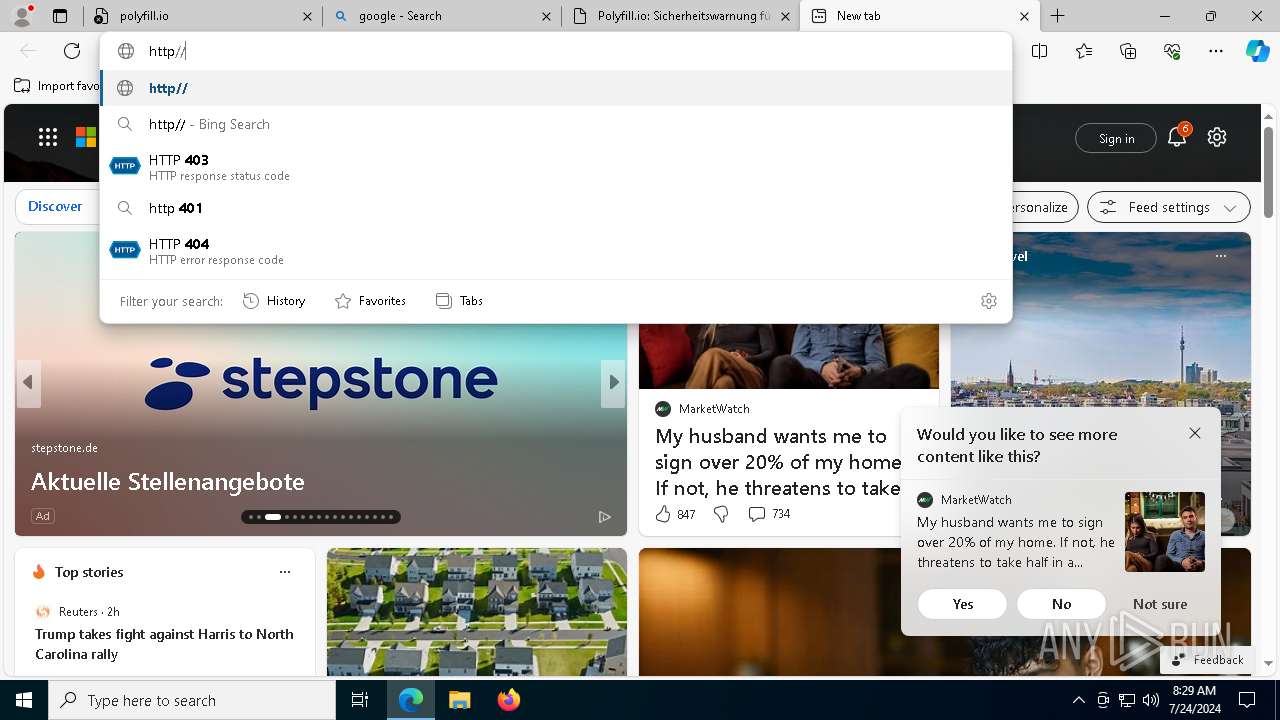Open the volume control in tray
Viewport: 1280px width, 720px height.
click(1150, 700)
